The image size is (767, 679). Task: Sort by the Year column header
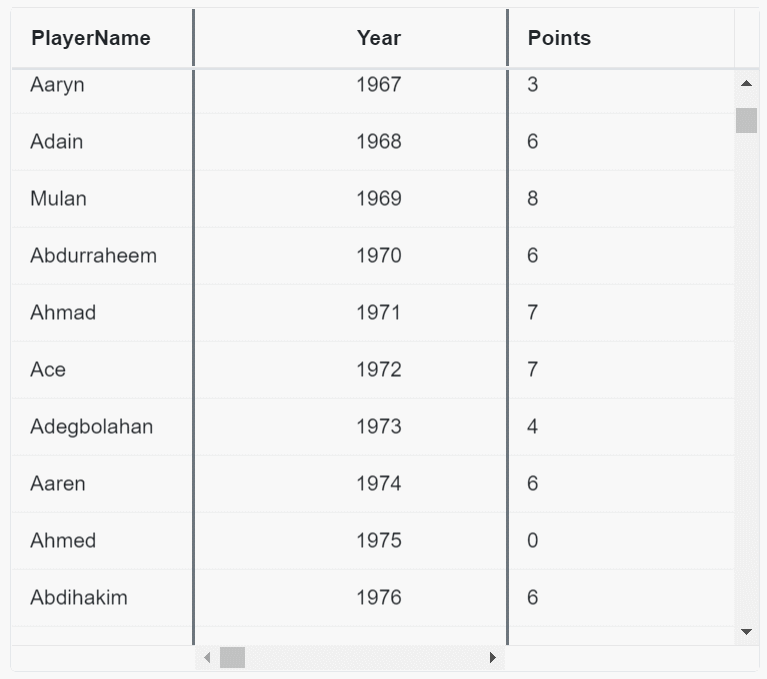coord(378,38)
